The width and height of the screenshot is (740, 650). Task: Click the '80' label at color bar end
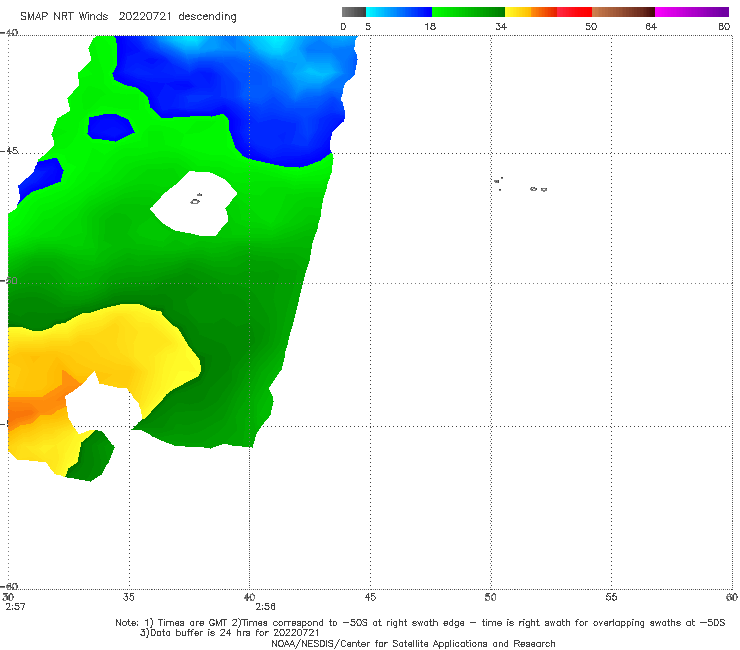[724, 26]
